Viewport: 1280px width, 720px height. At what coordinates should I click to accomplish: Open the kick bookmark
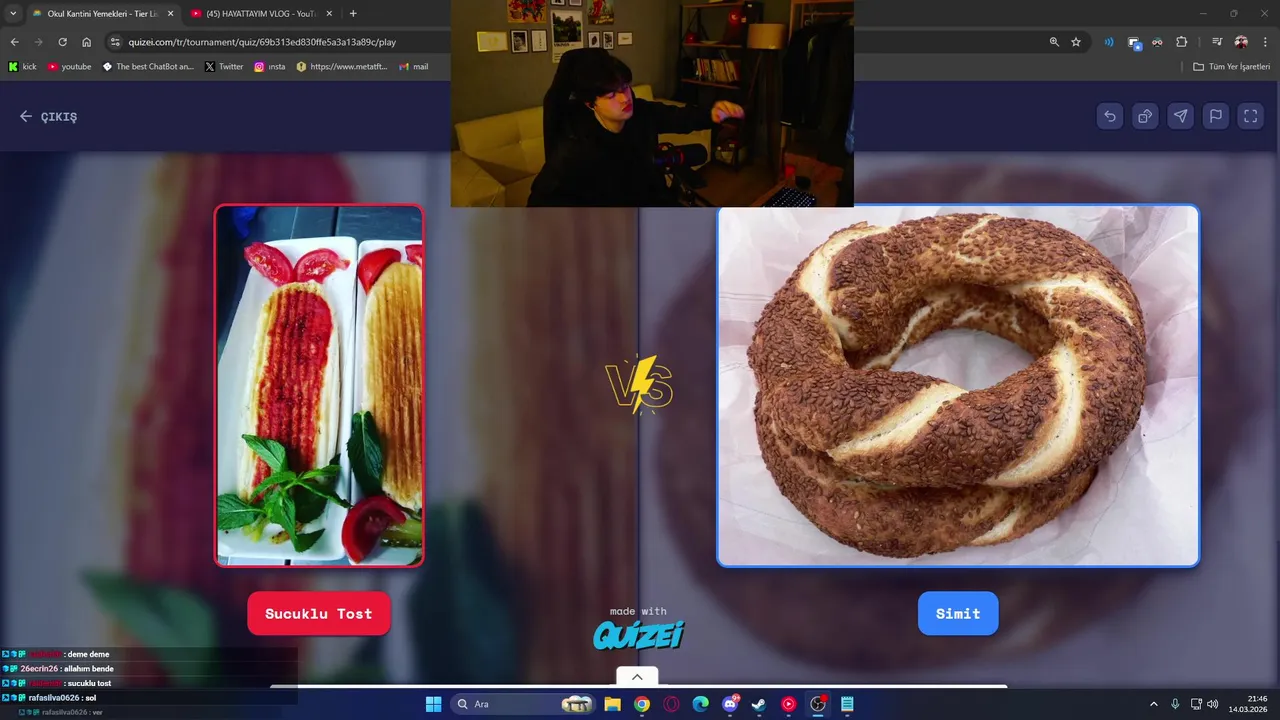(22, 67)
